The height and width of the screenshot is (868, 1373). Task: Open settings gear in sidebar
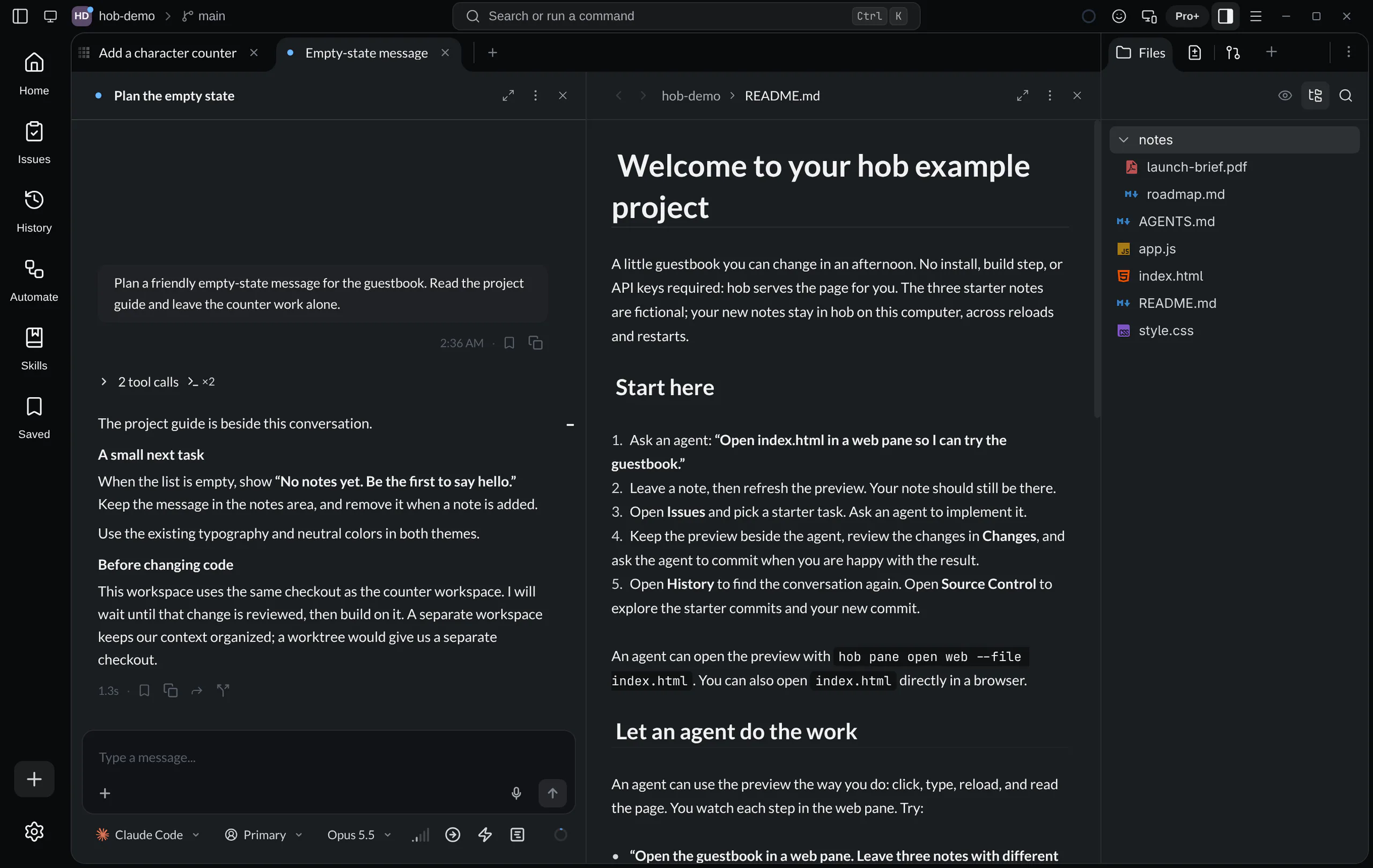[x=34, y=832]
